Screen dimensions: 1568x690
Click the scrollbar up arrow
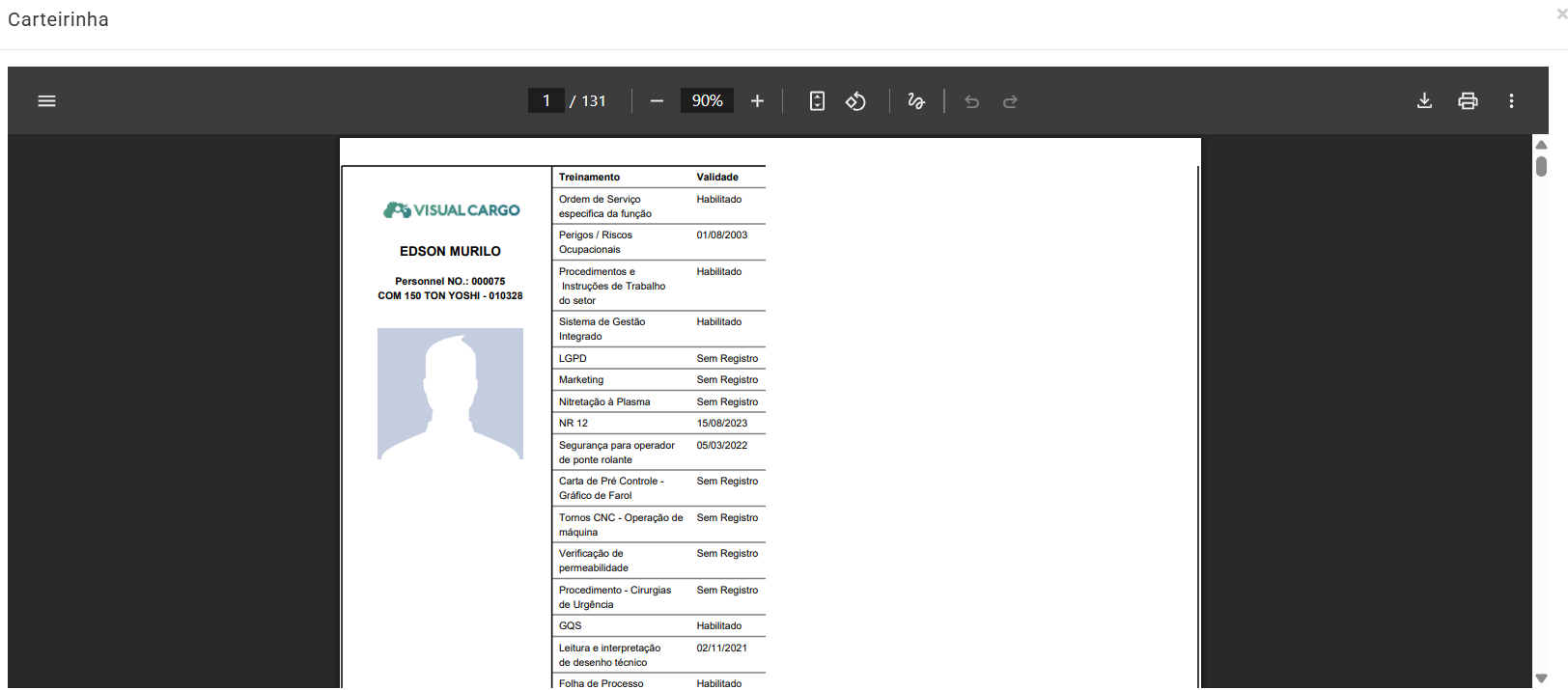1541,145
